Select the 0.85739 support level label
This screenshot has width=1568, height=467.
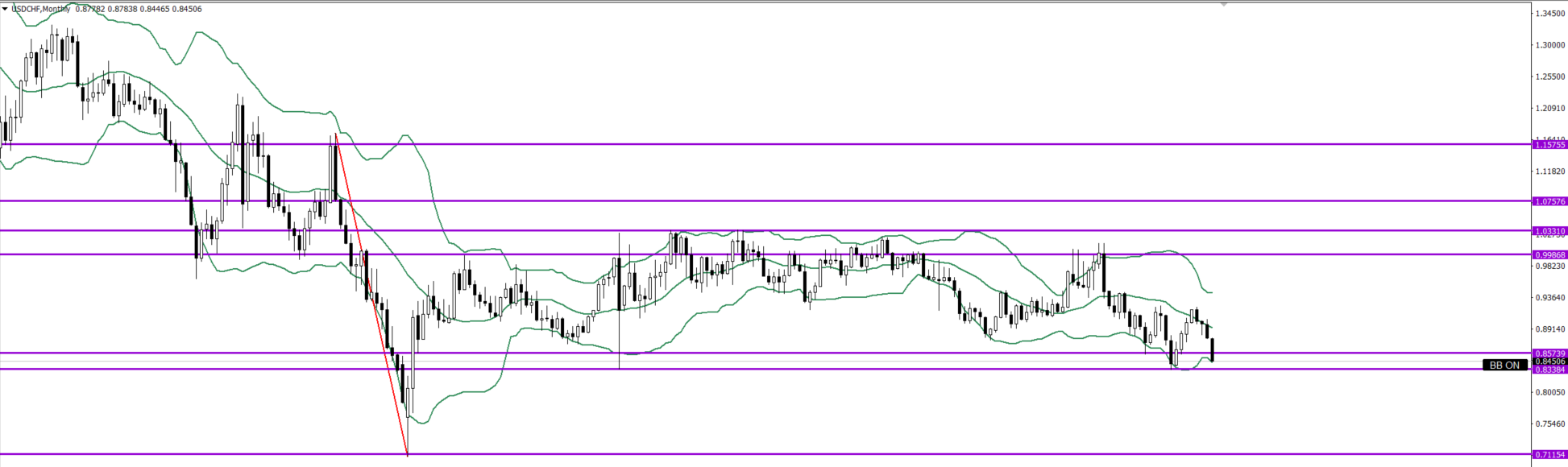point(1550,353)
